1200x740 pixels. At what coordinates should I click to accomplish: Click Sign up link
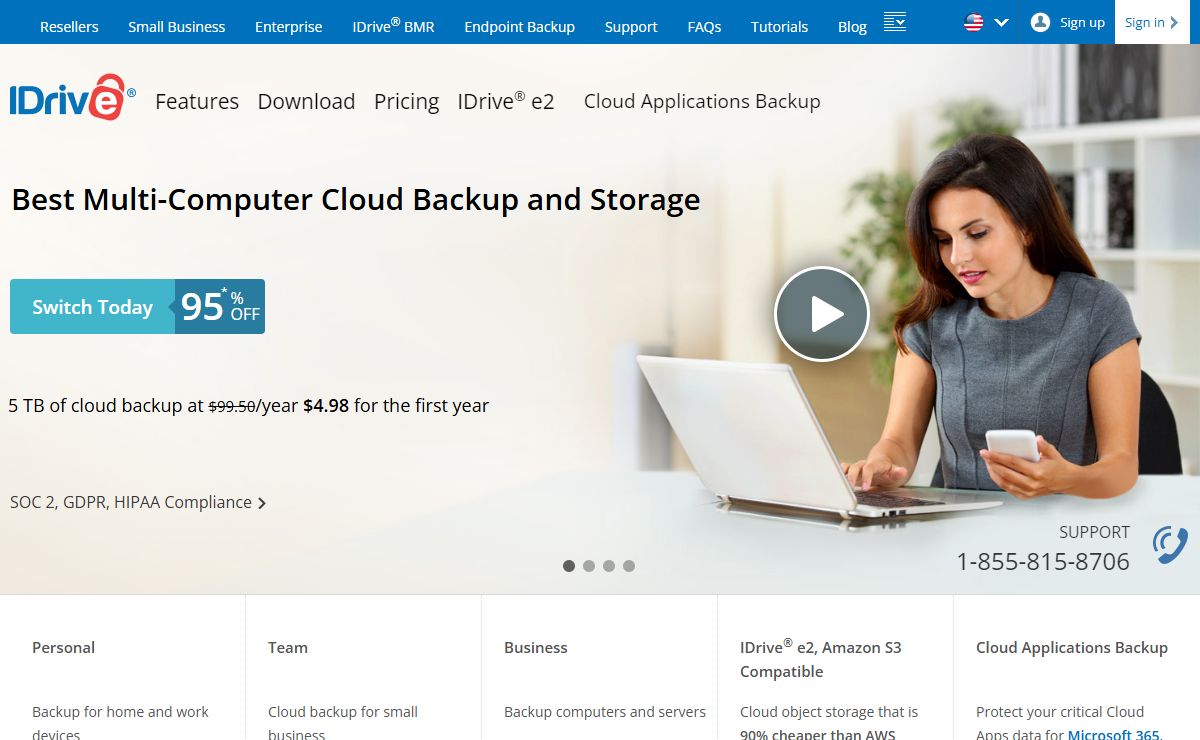(x=1082, y=22)
